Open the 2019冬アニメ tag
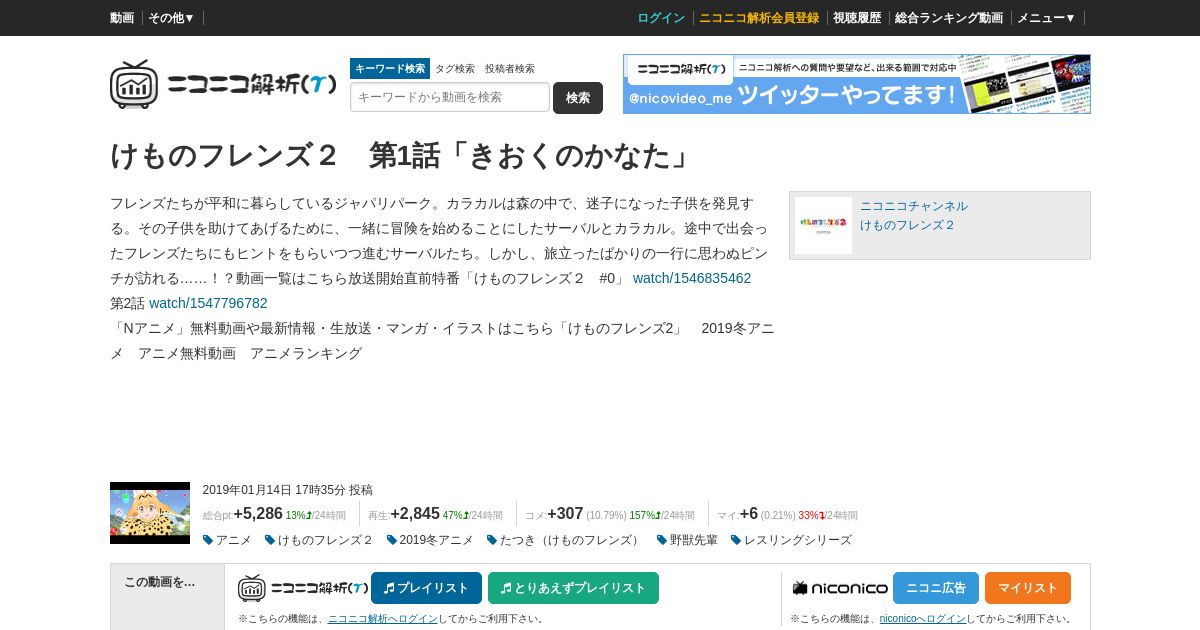Image resolution: width=1200 pixels, height=630 pixels. point(430,540)
